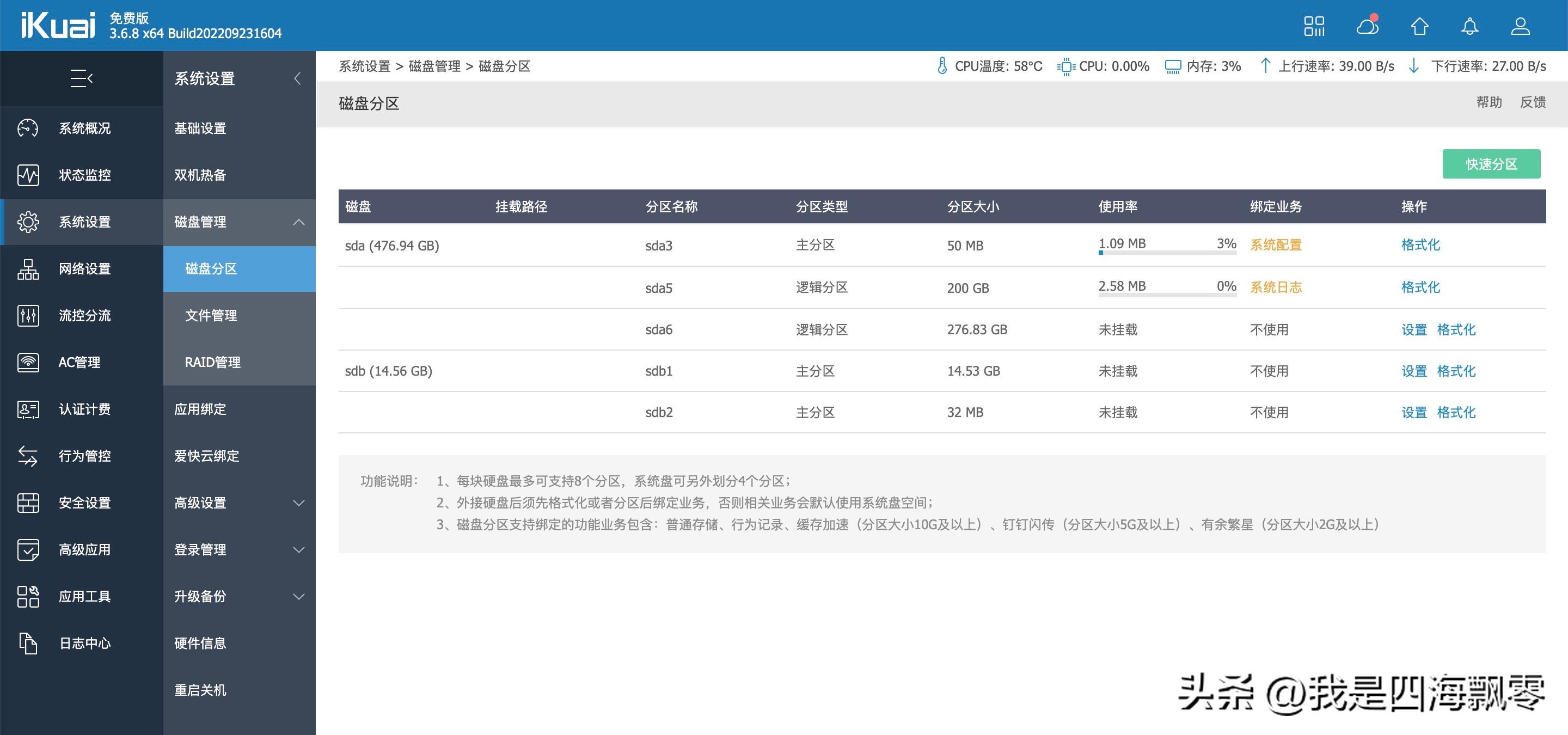Screen dimensions: 1568x735
Task: Open 网络设置 from sidebar
Action: click(x=84, y=269)
